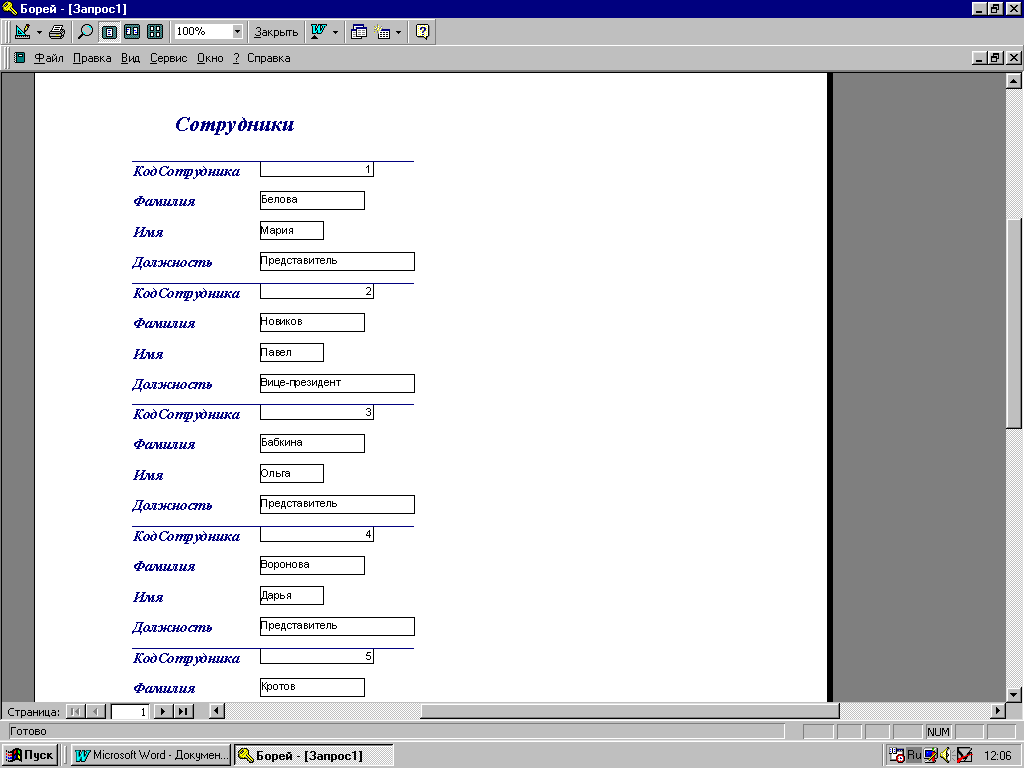Show two pages in preview
Screen dimensions: 1024x768
coord(132,31)
